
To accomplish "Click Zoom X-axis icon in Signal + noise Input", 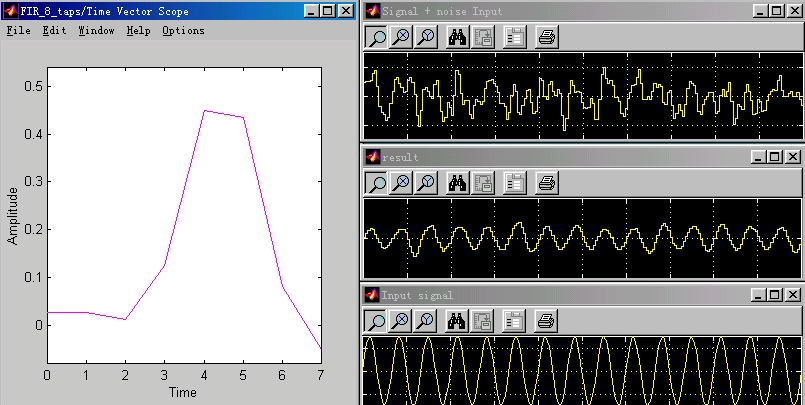I will click(x=401, y=38).
